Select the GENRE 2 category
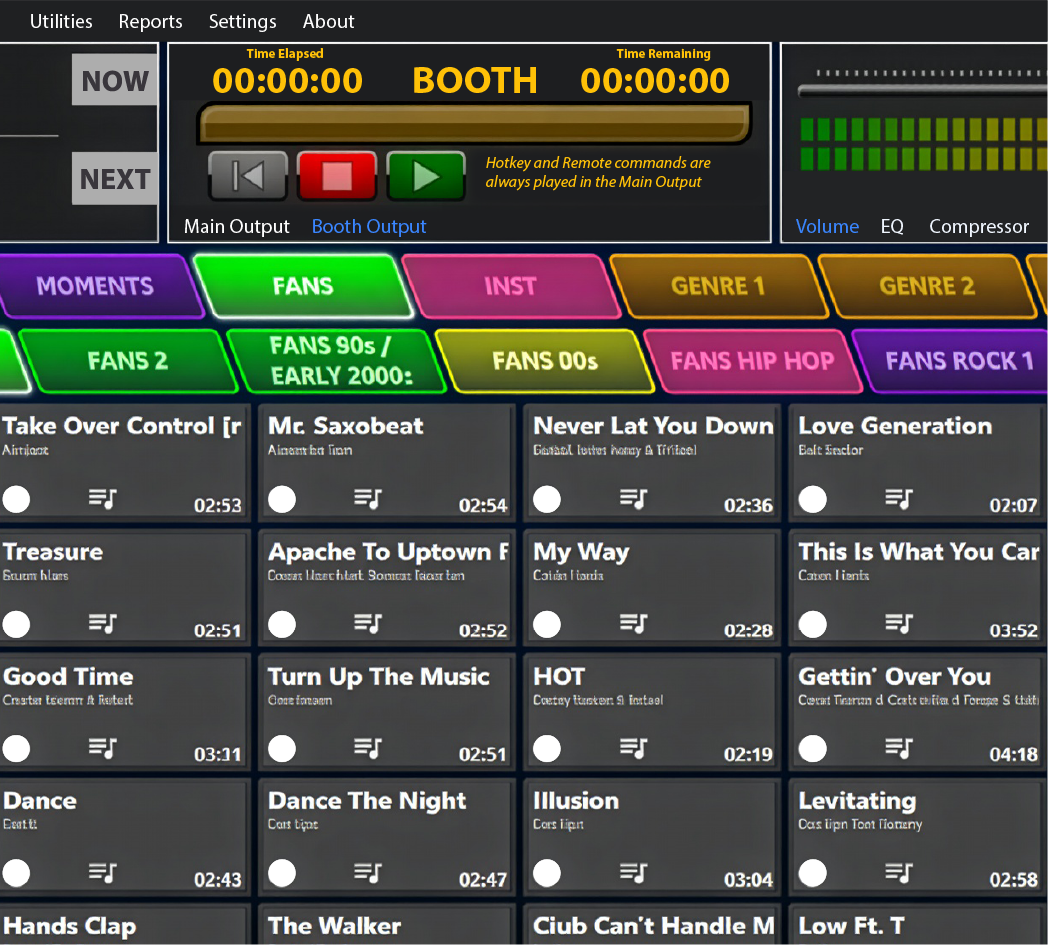 coord(927,286)
